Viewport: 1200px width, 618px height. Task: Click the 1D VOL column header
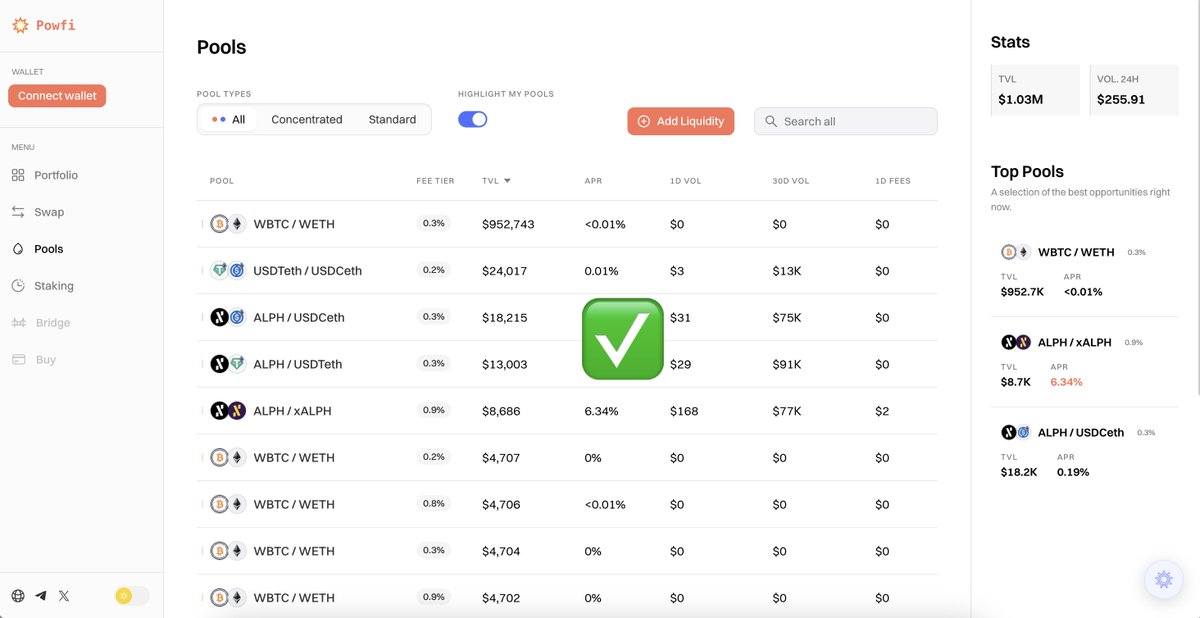(685, 181)
